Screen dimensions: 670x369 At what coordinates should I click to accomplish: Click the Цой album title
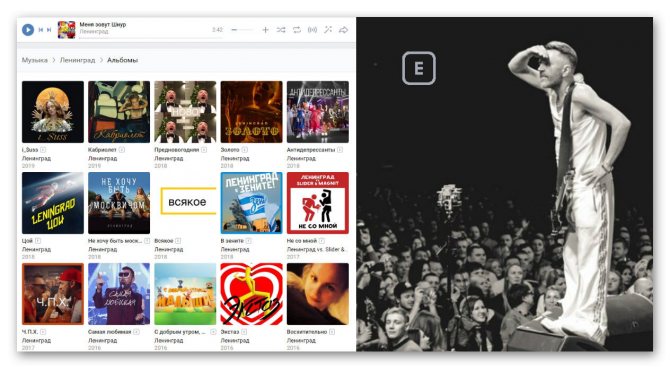coord(27,241)
